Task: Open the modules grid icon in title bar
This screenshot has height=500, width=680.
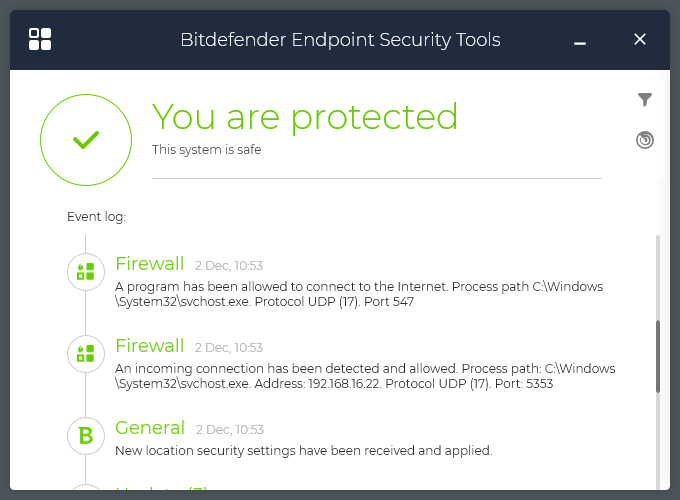Action: (x=40, y=40)
